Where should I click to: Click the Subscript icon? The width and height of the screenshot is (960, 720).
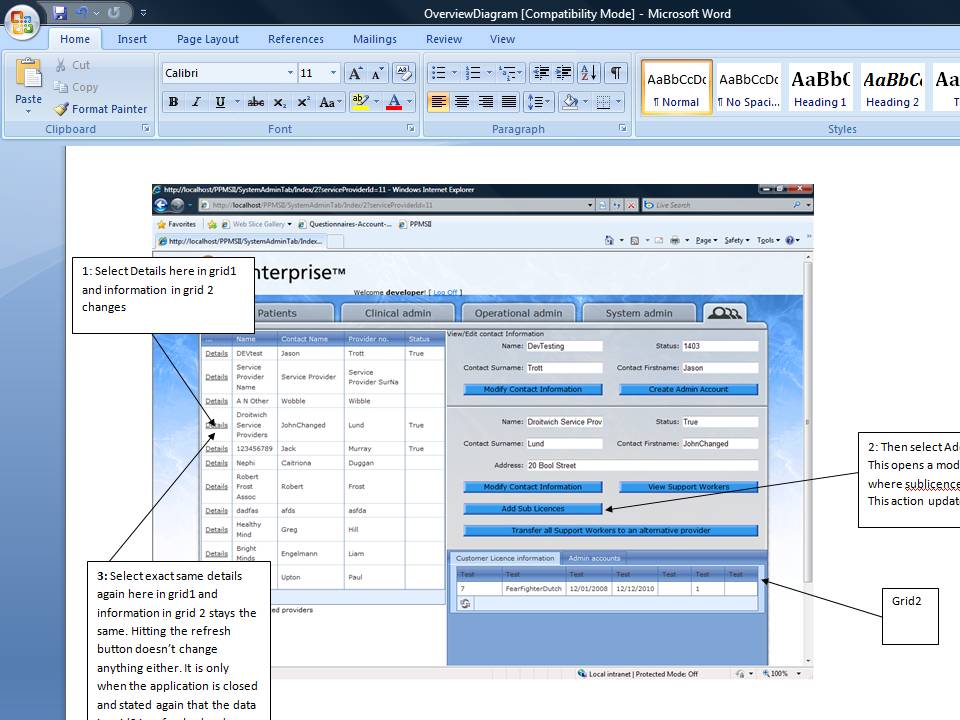pyautogui.click(x=280, y=102)
